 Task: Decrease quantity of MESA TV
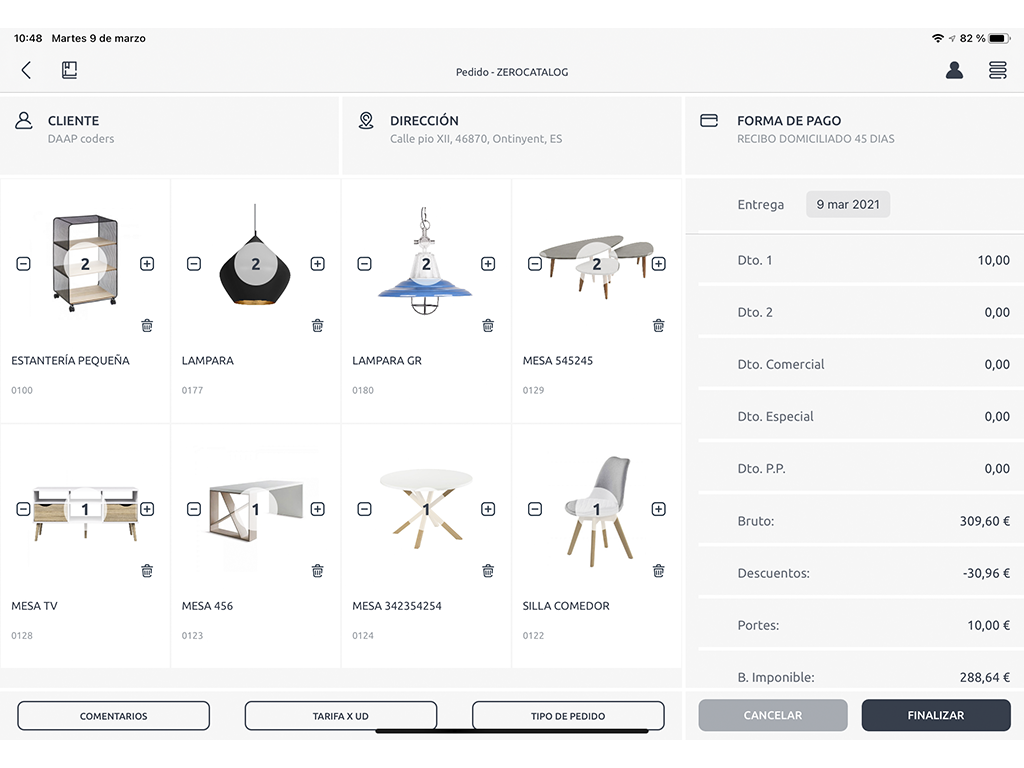pyautogui.click(x=24, y=509)
